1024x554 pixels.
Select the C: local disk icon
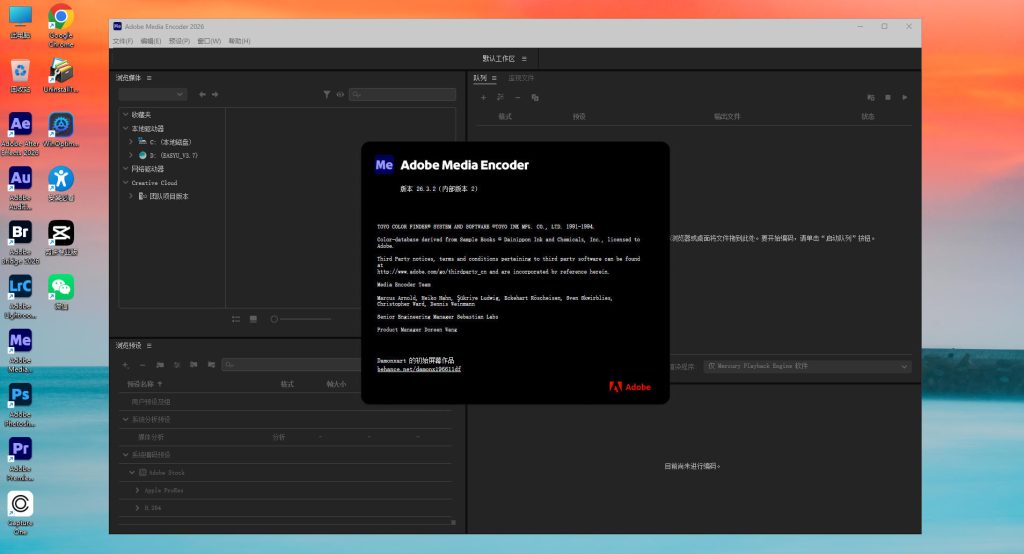[142, 142]
